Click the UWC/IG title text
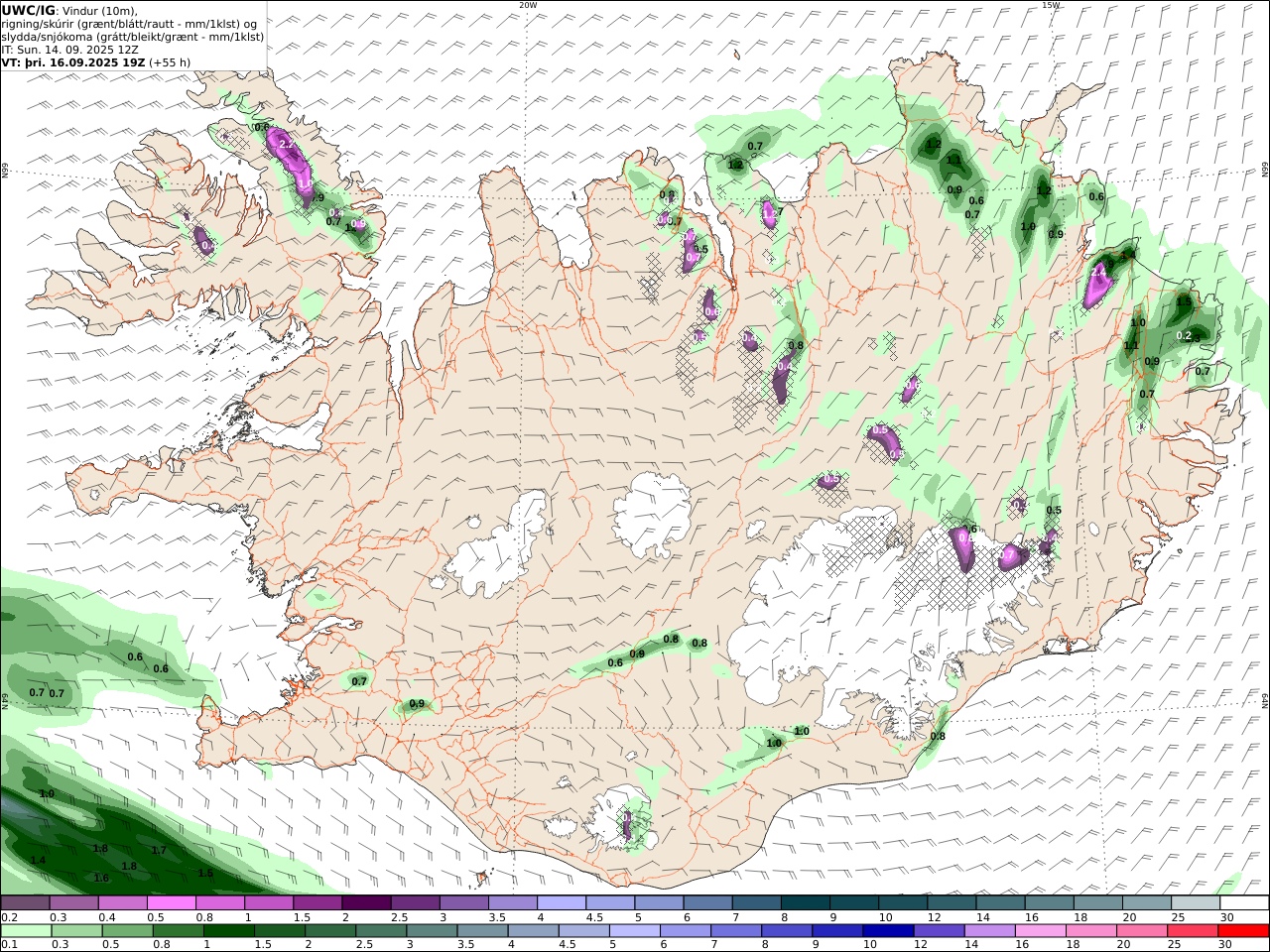1270x952 pixels. pos(28,10)
